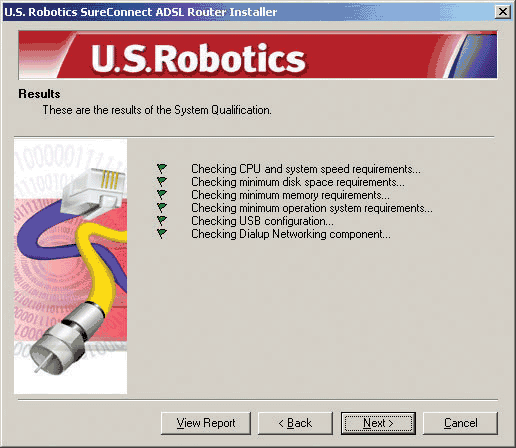Select 'Checking minimum operation system requirements' line
Viewport: 516px width, 448px height.
point(312,208)
